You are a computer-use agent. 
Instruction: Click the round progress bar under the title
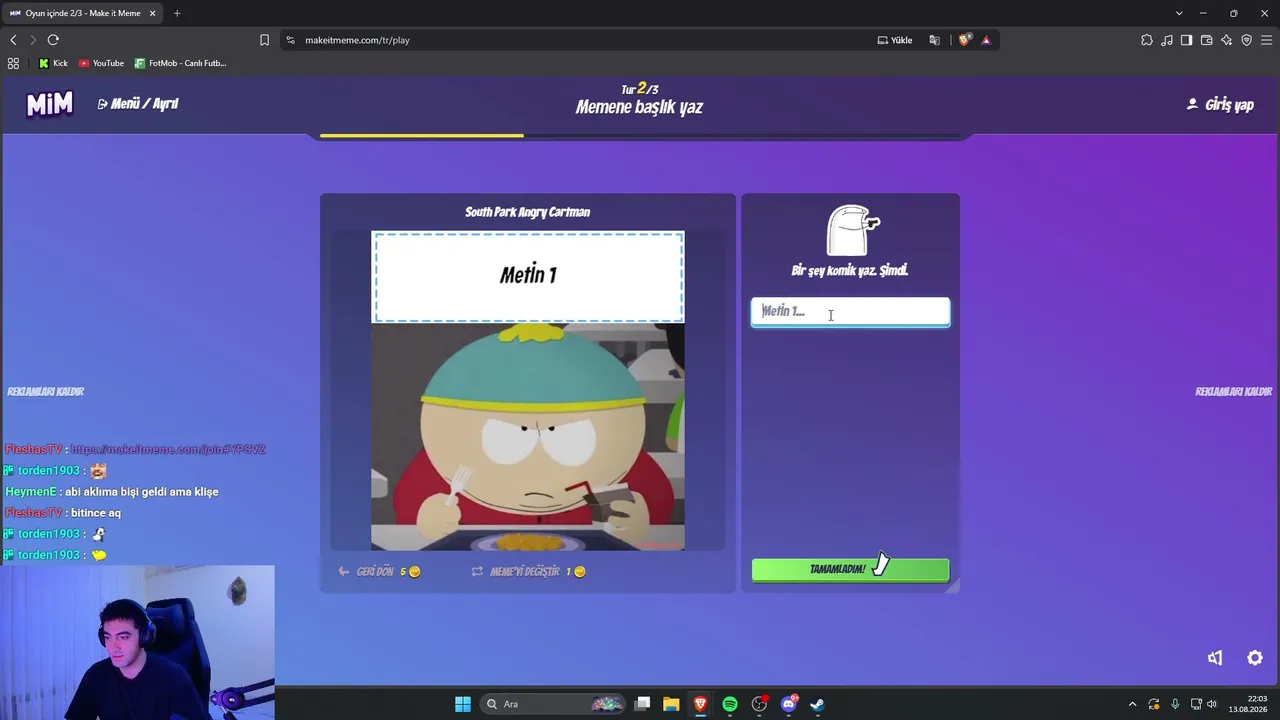point(640,135)
